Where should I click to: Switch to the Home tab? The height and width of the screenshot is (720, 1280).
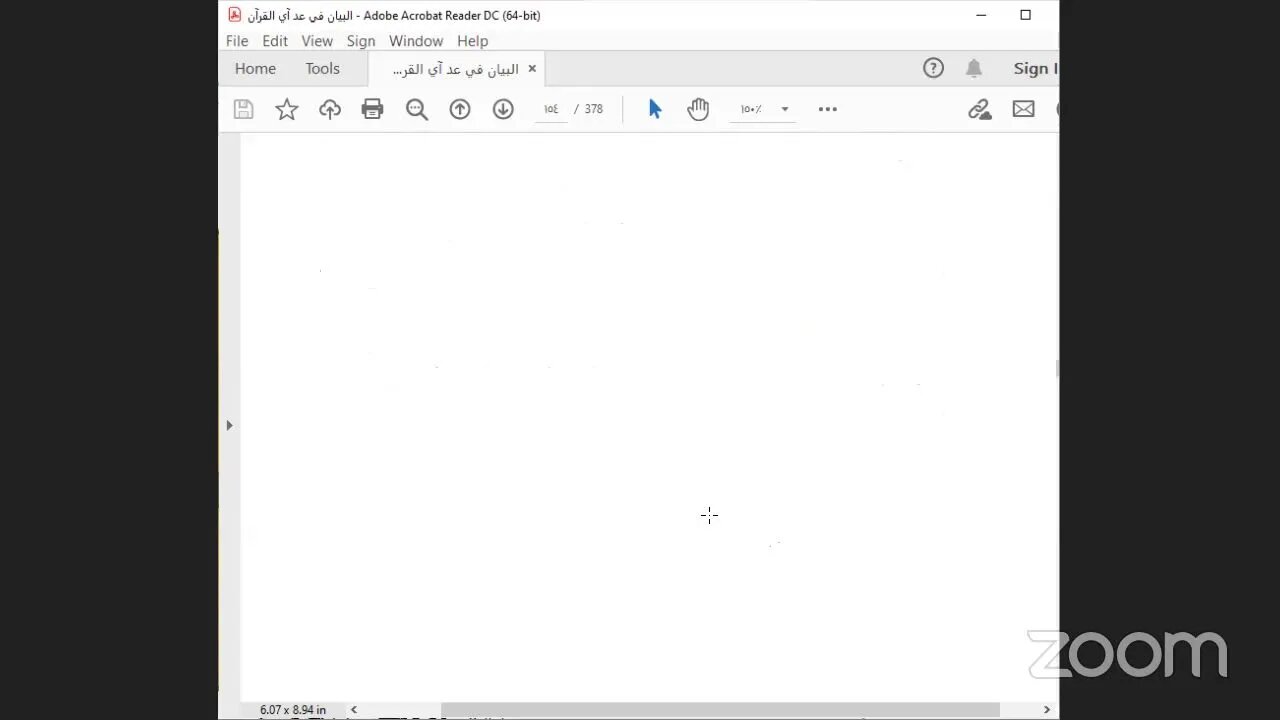[x=255, y=68]
